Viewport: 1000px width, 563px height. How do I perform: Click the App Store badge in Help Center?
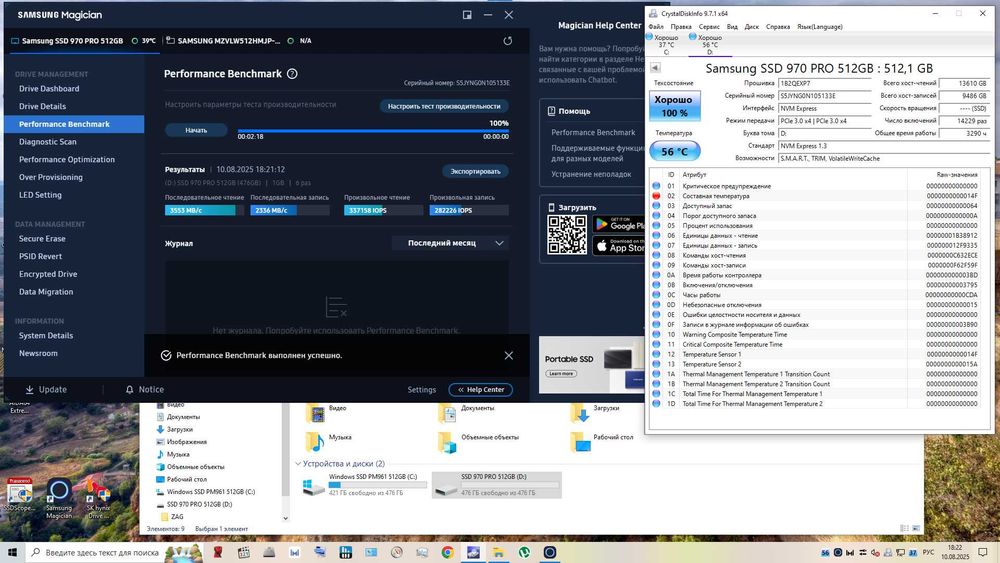click(618, 245)
